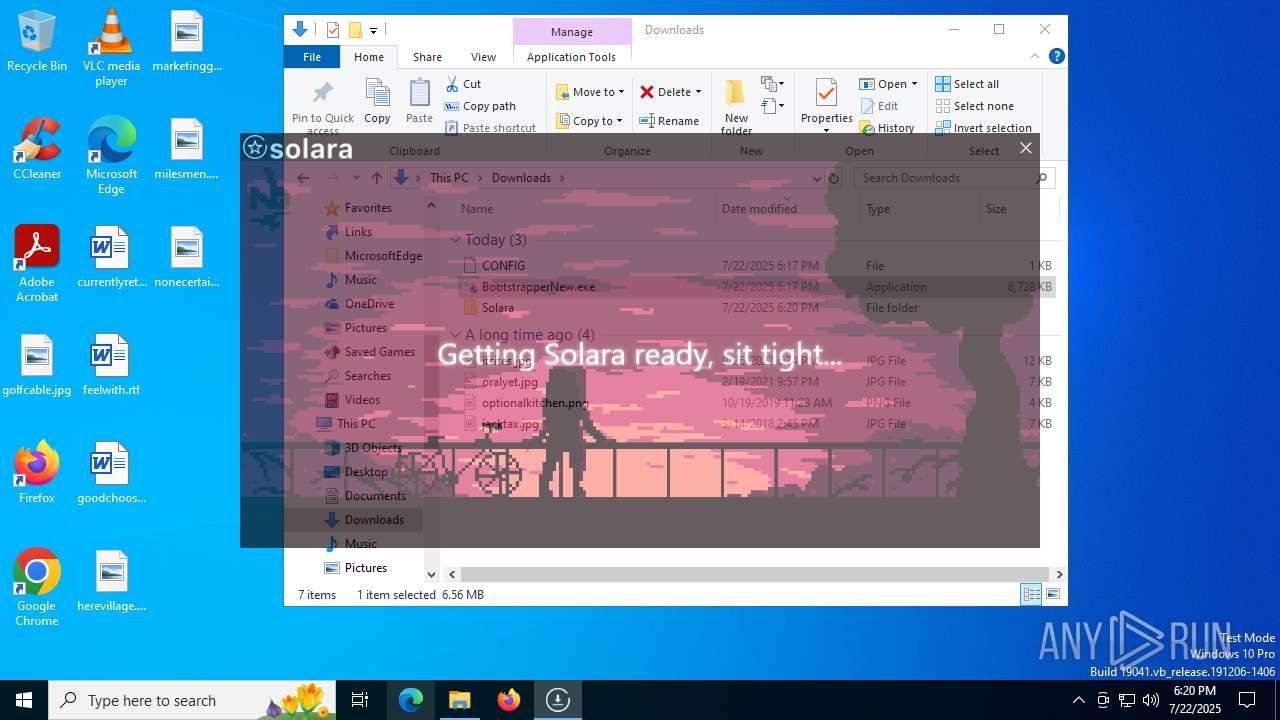The width and height of the screenshot is (1280, 720).
Task: Open the File menu in Explorer
Action: [x=312, y=57]
